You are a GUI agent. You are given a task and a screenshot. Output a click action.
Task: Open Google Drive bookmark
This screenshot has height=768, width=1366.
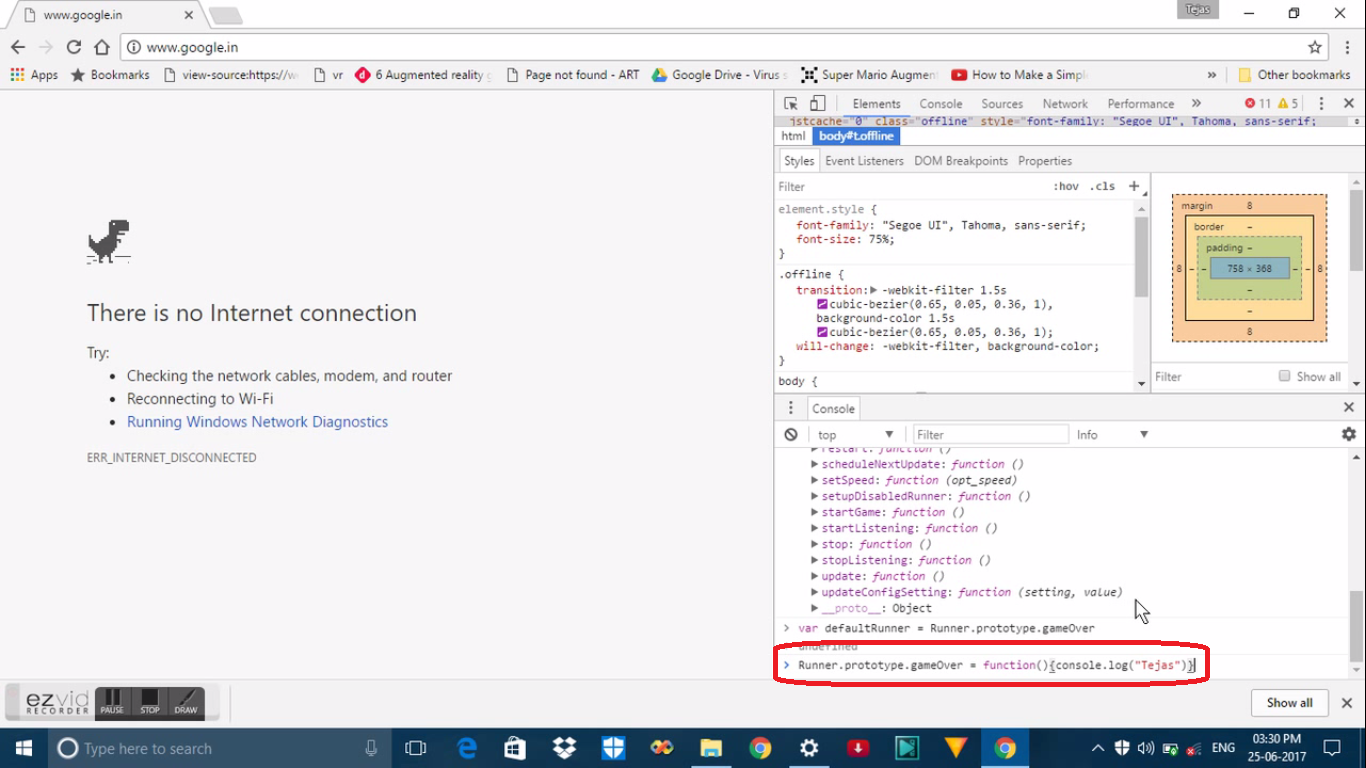click(719, 75)
